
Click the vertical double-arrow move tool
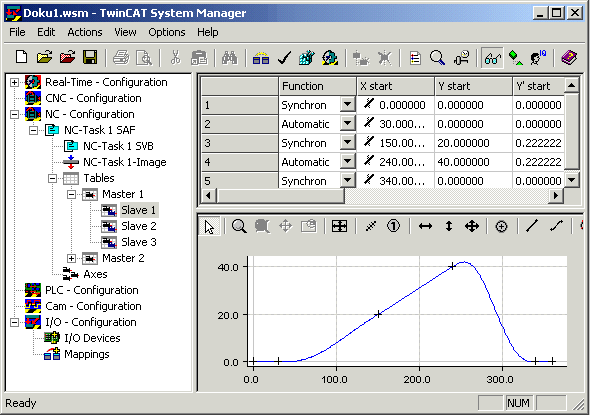click(449, 226)
